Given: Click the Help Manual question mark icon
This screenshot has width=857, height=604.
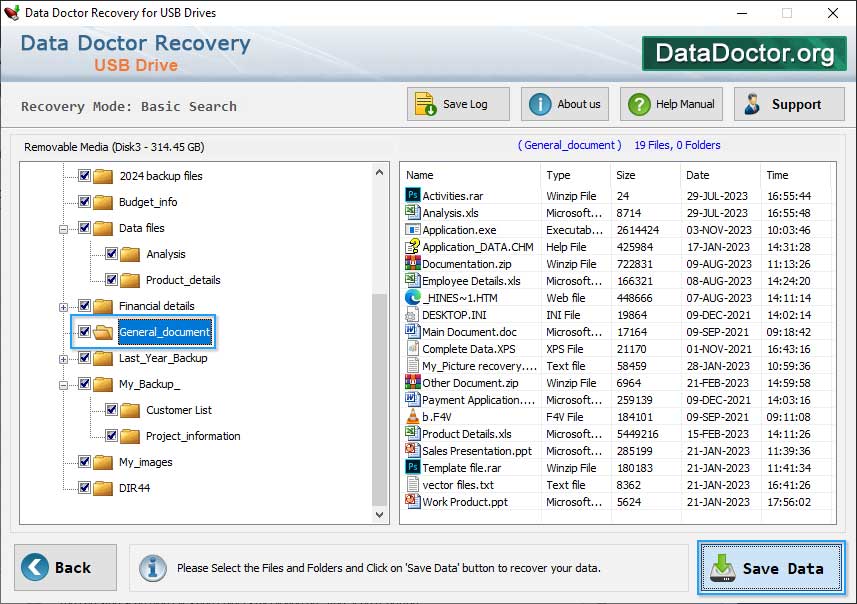Looking at the screenshot, I should coord(639,104).
